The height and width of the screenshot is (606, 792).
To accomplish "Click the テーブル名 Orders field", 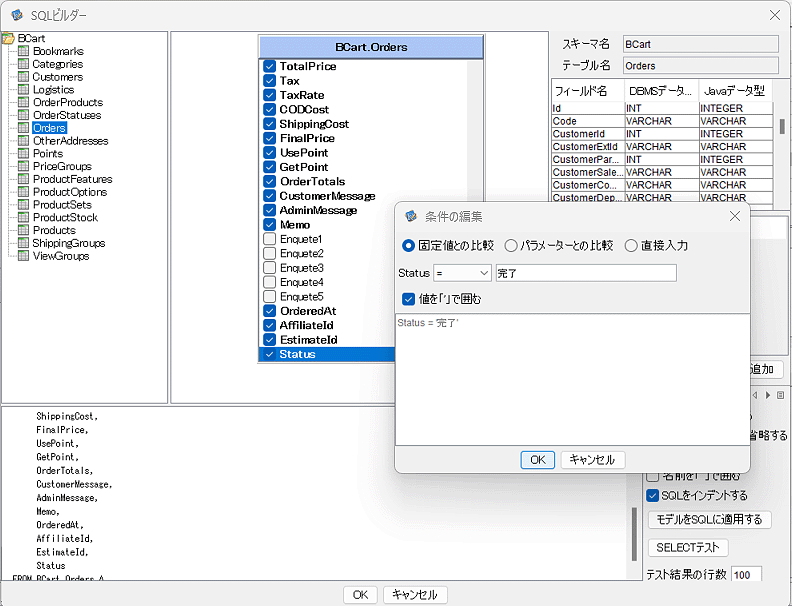I will tap(700, 66).
